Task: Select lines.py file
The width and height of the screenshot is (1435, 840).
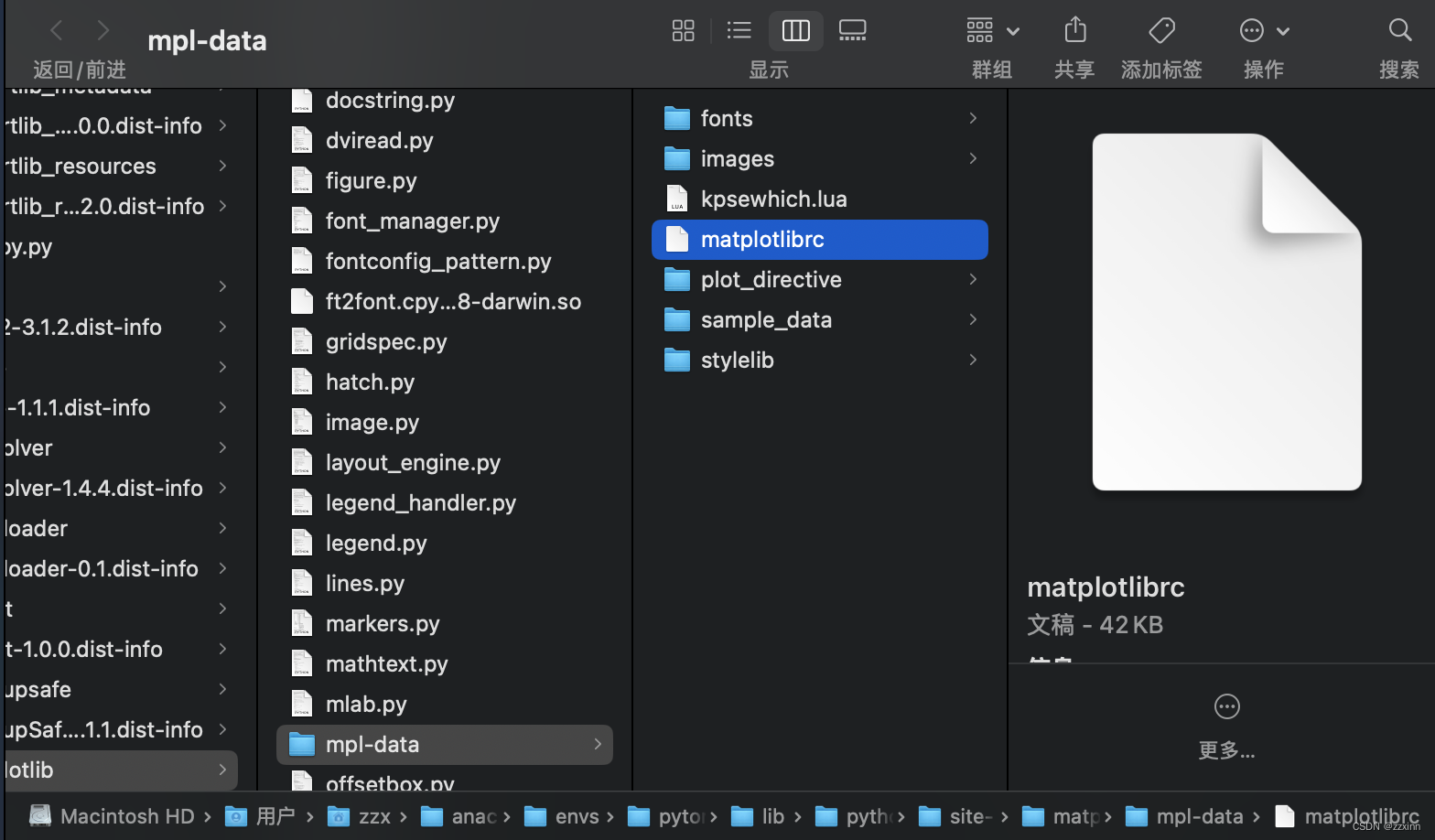Action: (x=445, y=584)
